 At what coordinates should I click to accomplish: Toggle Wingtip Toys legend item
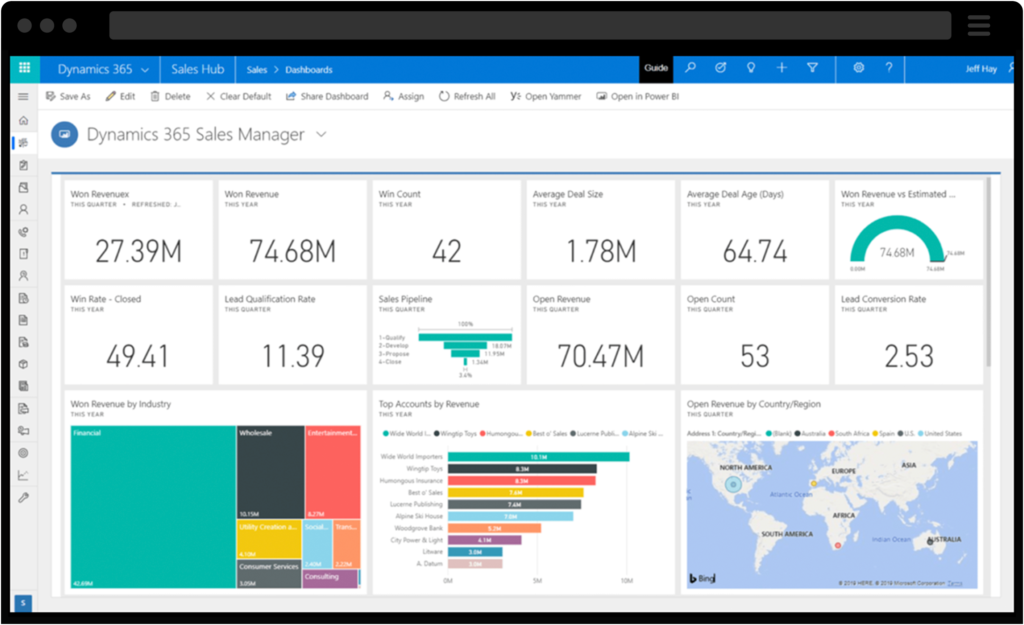coord(455,434)
